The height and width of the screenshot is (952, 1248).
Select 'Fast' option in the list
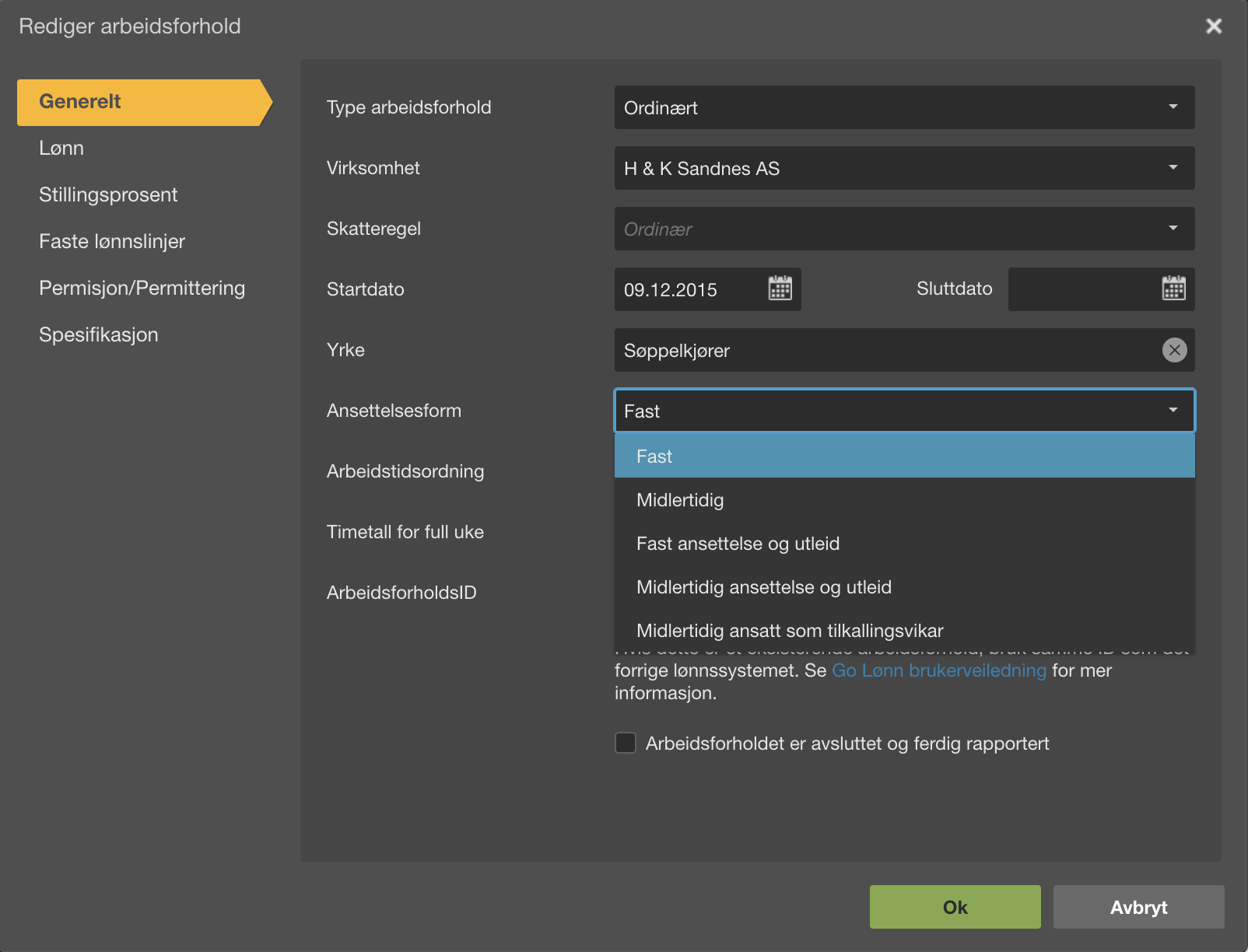[x=904, y=456]
